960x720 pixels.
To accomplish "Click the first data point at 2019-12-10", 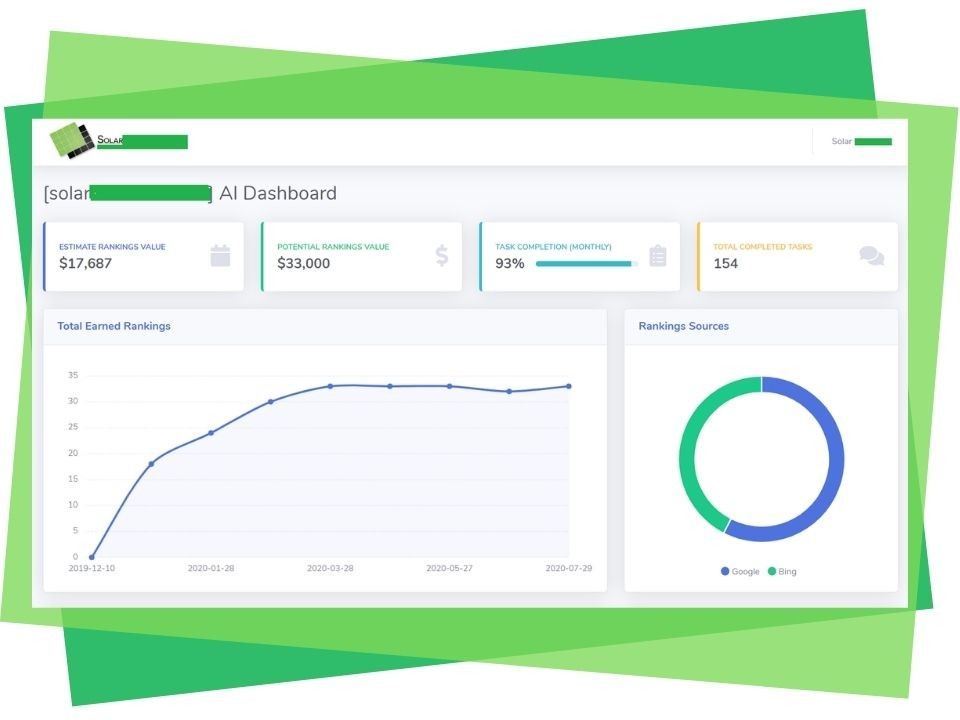I will [92, 557].
